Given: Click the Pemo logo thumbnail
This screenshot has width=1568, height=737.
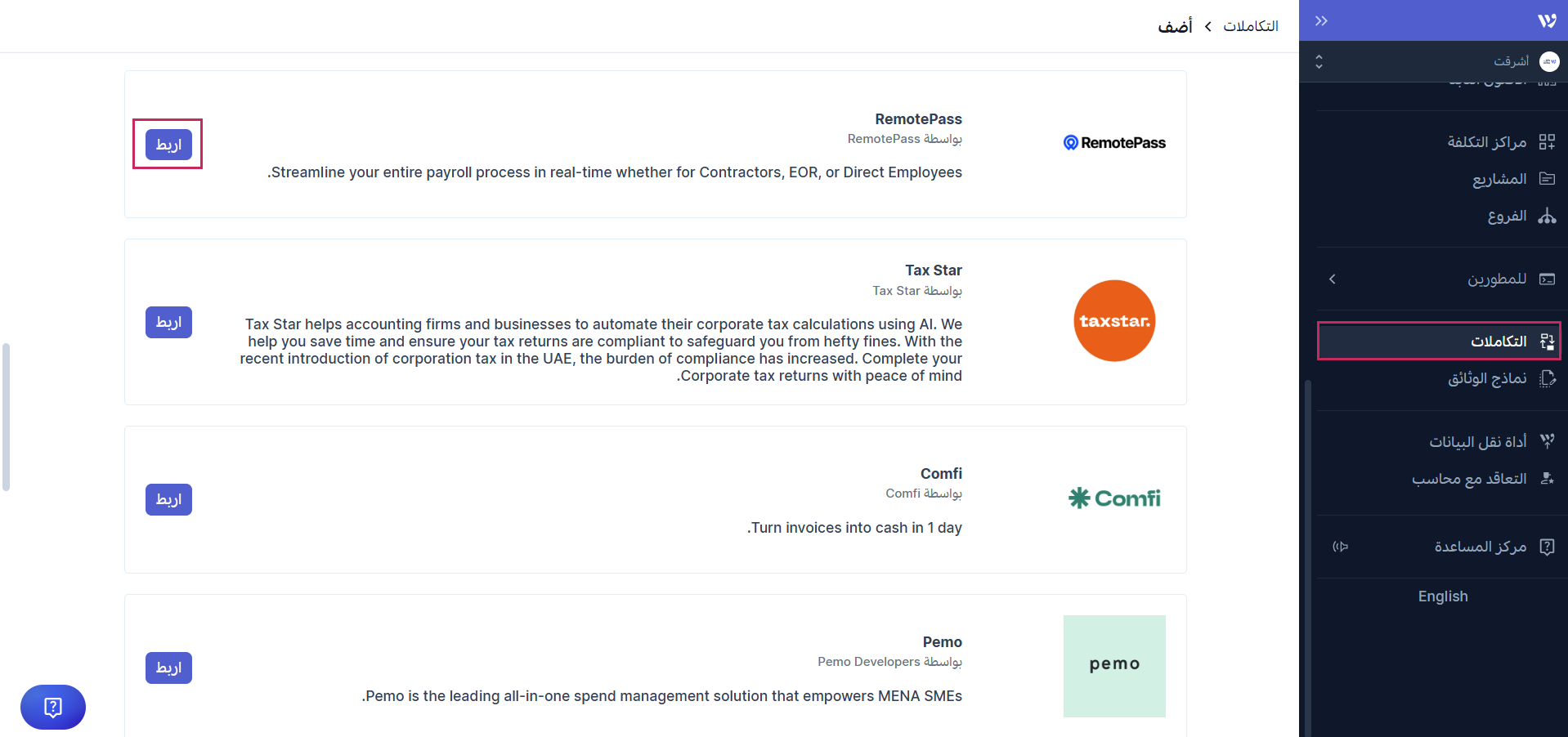Looking at the screenshot, I should pyautogui.click(x=1113, y=666).
